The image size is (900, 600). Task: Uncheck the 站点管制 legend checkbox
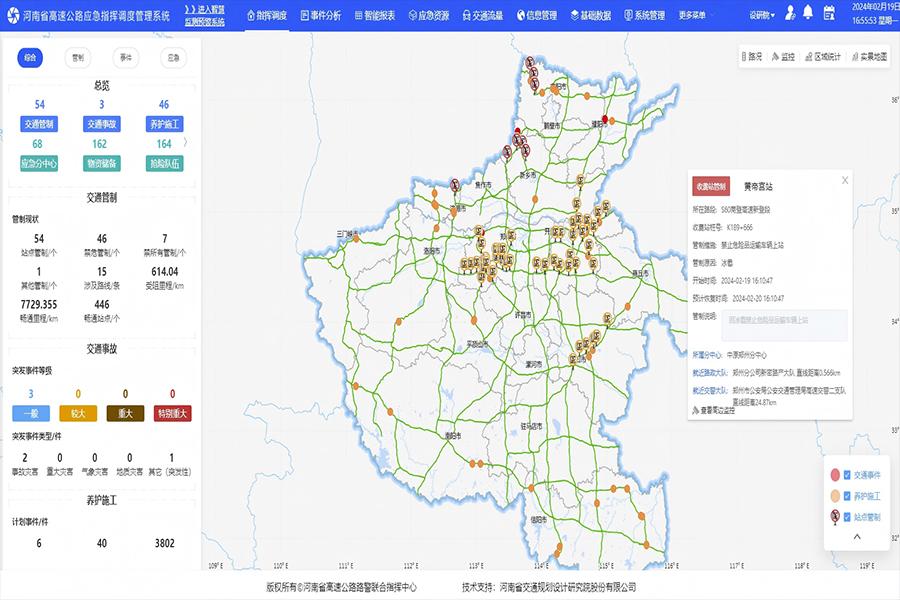[x=847, y=517]
